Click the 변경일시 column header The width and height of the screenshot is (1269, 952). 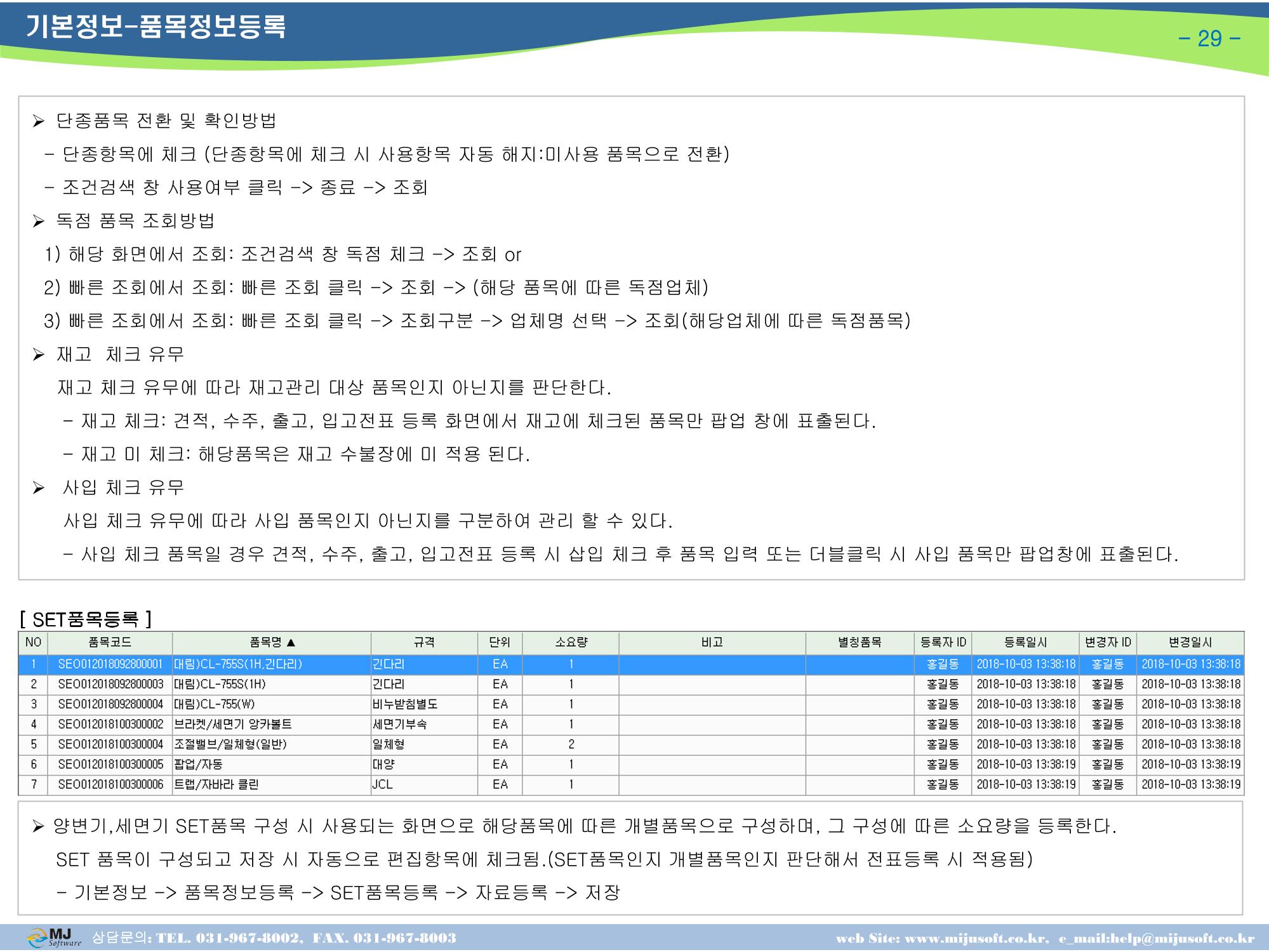1190,642
